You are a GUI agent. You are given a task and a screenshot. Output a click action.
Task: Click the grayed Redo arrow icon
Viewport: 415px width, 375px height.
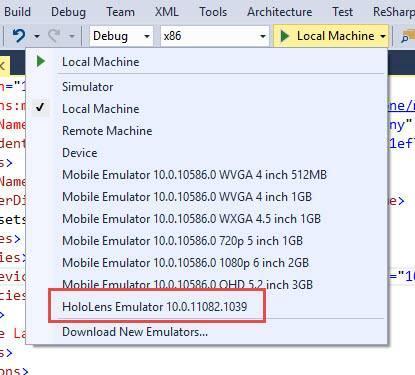54,36
